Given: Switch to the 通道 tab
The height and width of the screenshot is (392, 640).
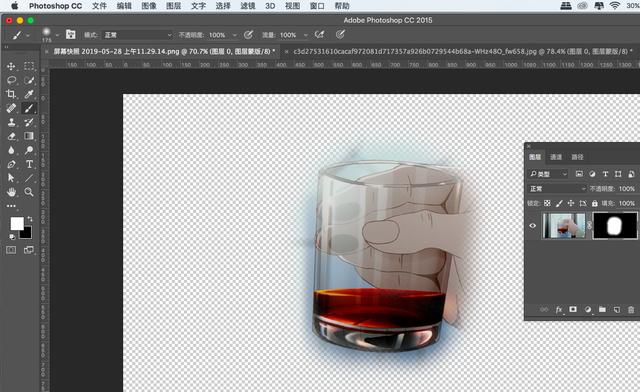Looking at the screenshot, I should (x=556, y=157).
